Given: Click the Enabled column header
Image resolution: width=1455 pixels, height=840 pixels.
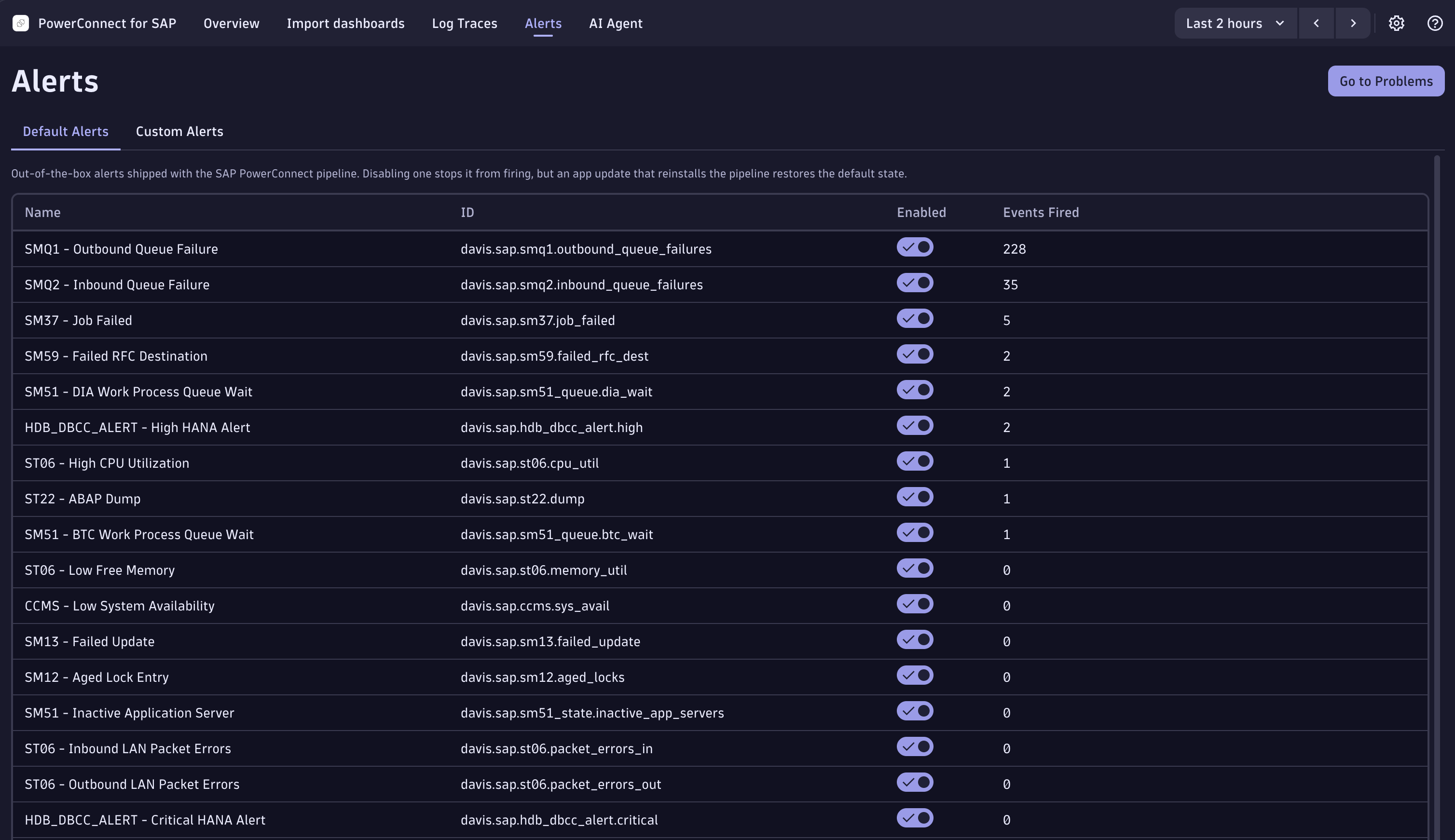Looking at the screenshot, I should [x=921, y=212].
